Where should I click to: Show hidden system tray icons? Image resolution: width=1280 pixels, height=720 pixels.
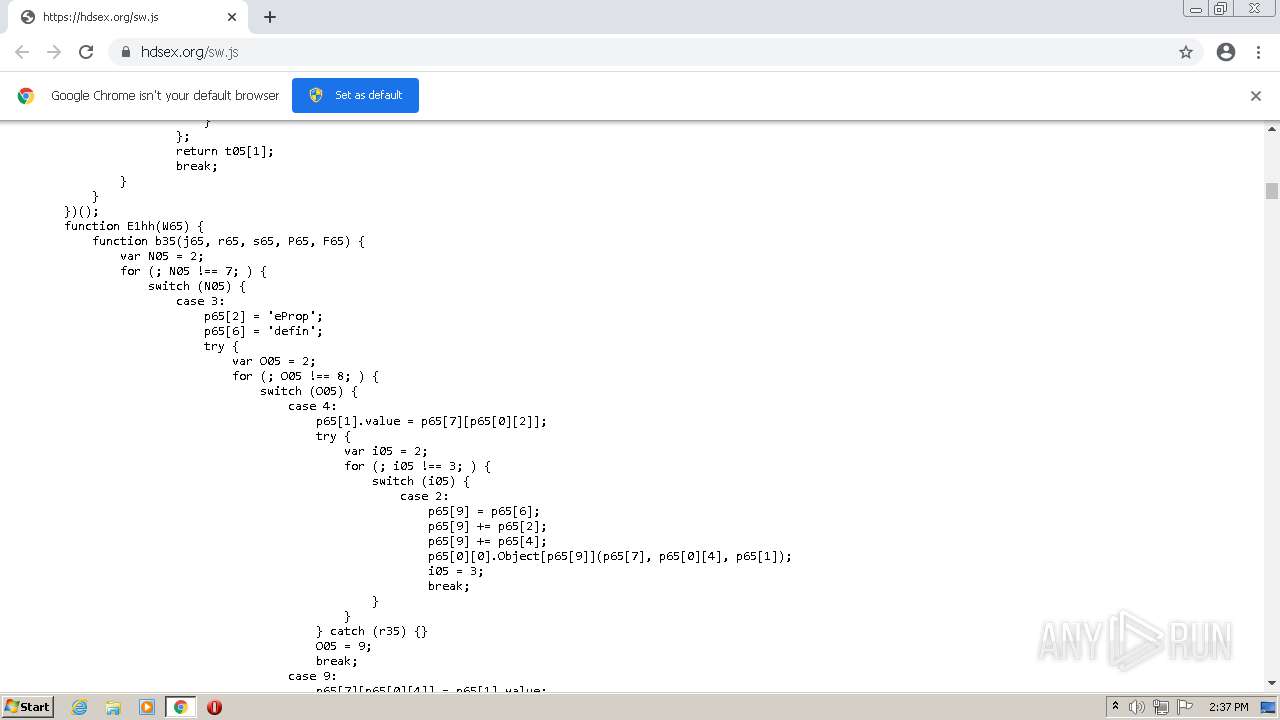[1115, 707]
